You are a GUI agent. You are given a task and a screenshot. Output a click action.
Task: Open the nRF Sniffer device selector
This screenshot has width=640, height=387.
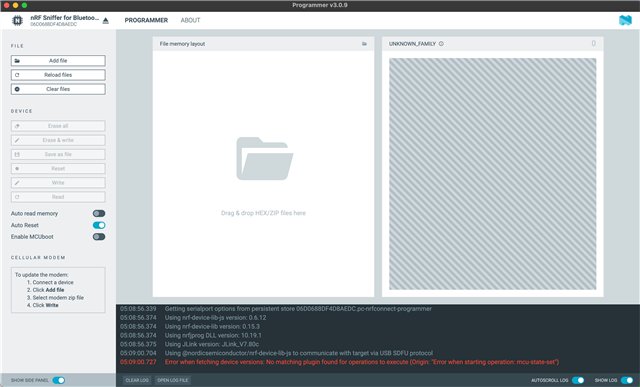[64, 20]
